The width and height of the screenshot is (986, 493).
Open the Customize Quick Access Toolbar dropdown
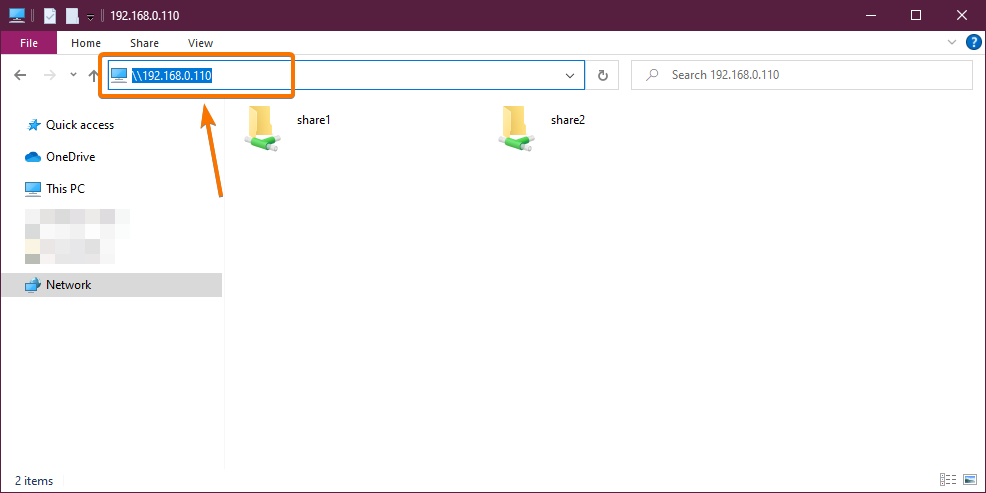90,17
